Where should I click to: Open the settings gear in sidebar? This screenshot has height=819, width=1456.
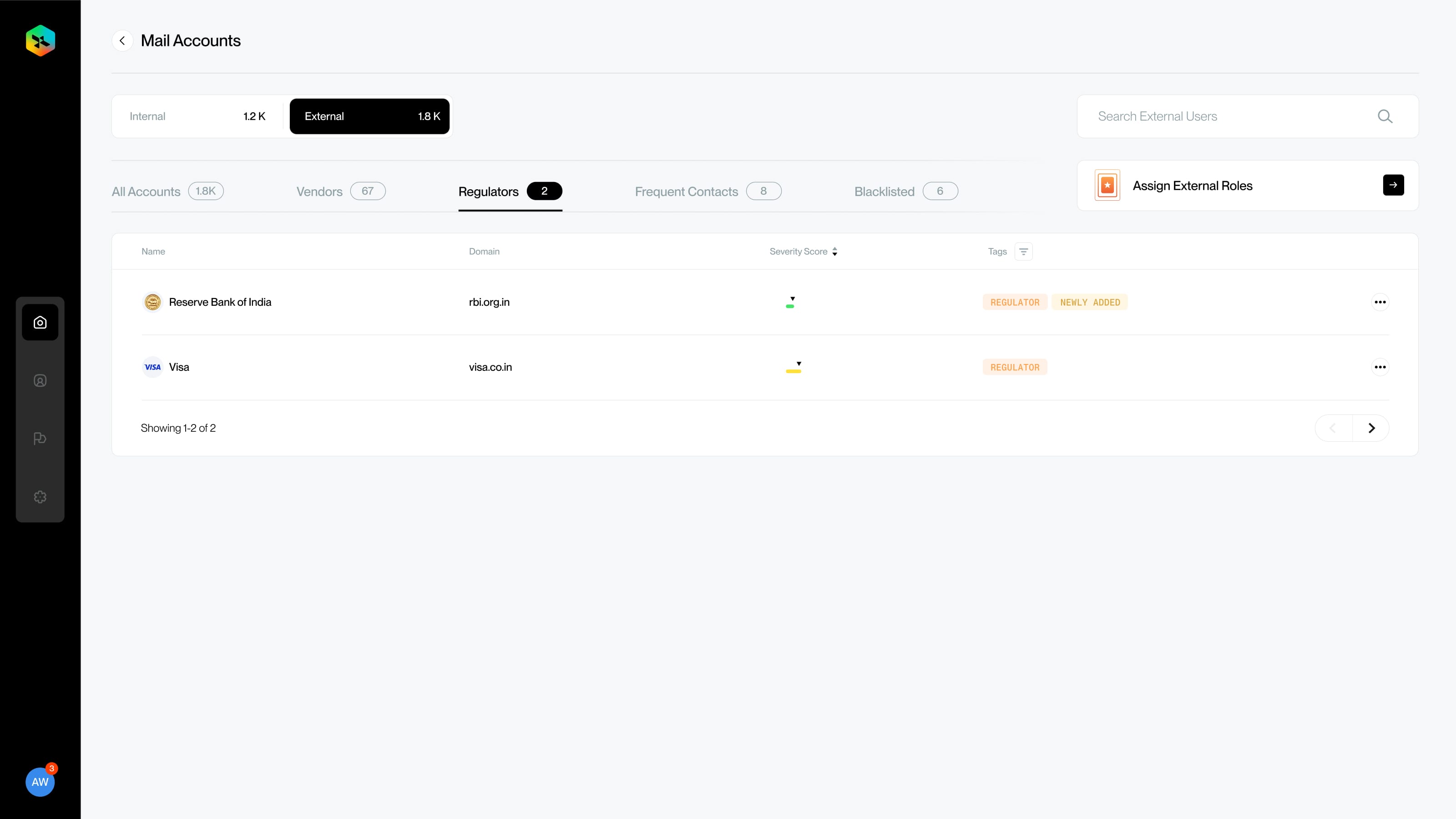point(40,497)
